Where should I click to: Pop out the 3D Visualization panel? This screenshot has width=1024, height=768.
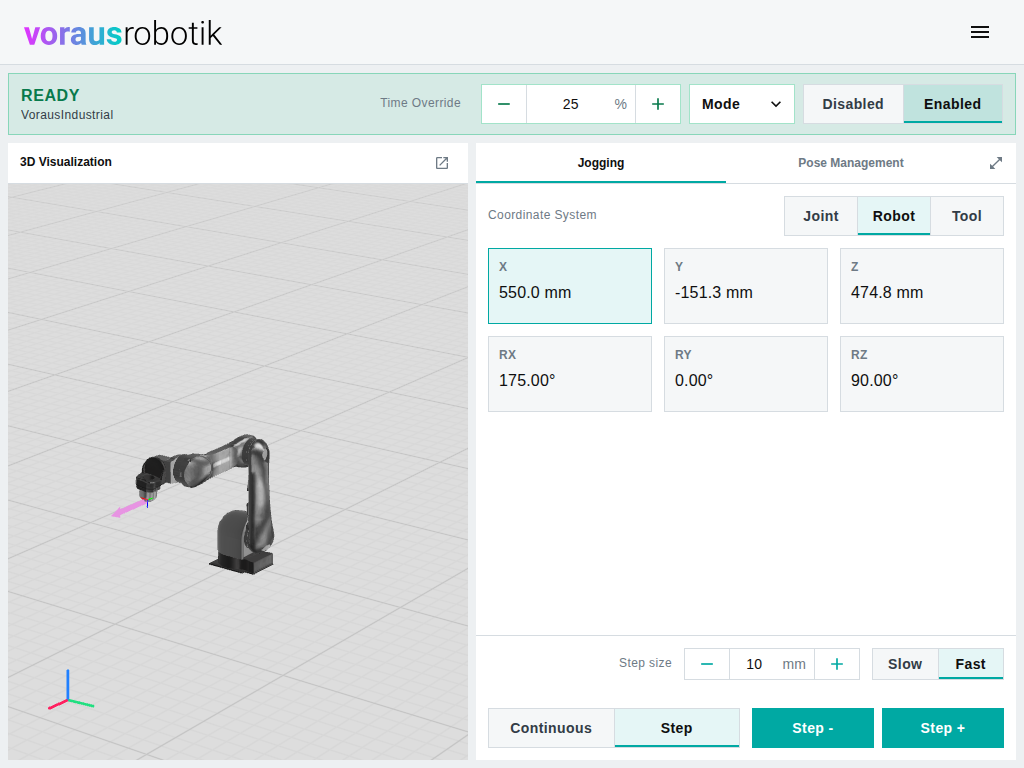click(x=442, y=163)
